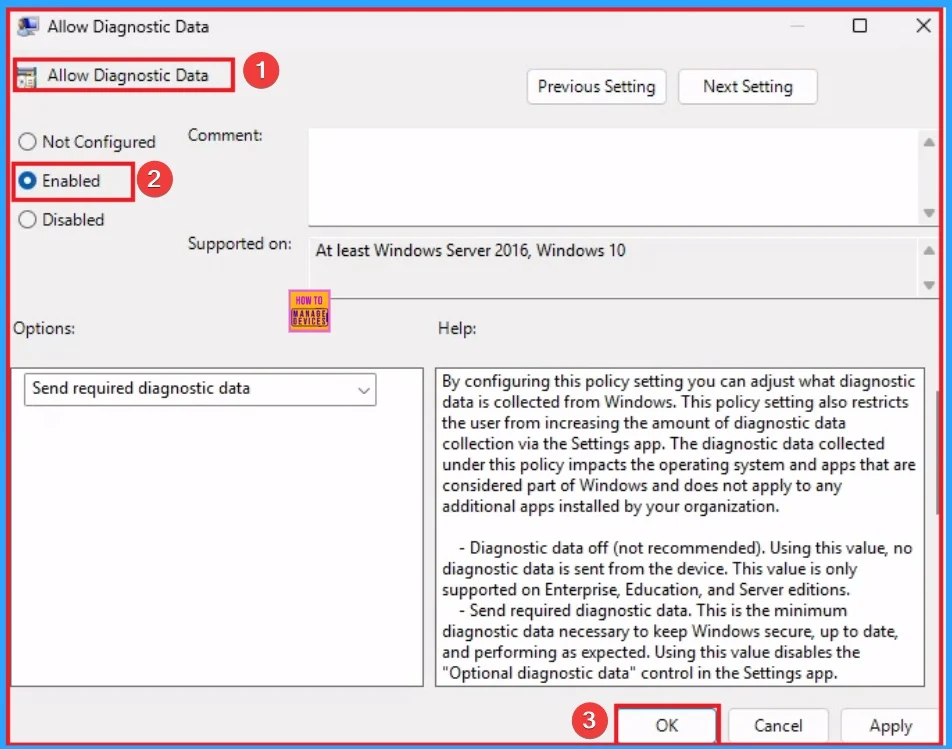952x749 pixels.
Task: Maximize the Allow Diagnostic Data window
Action: pyautogui.click(x=859, y=27)
